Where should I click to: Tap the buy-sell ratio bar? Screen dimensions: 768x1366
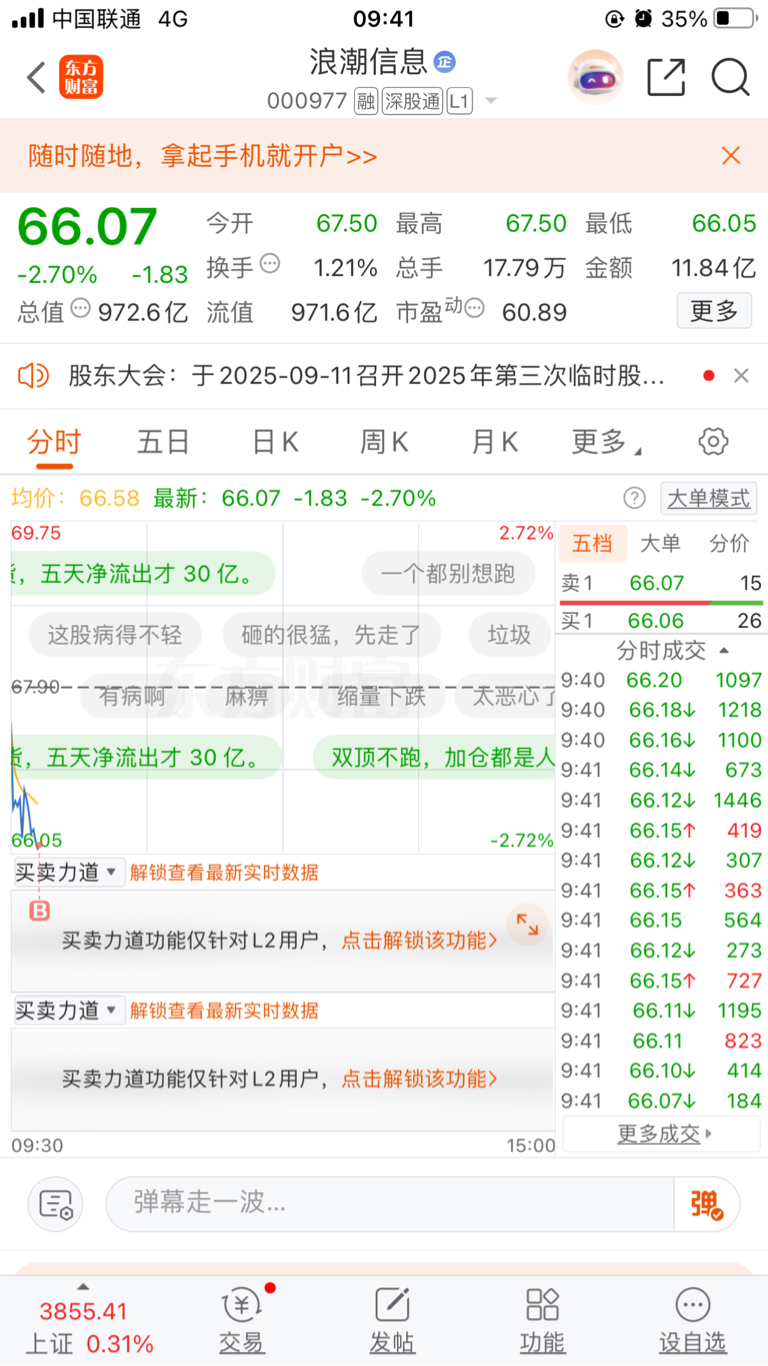click(x=661, y=603)
